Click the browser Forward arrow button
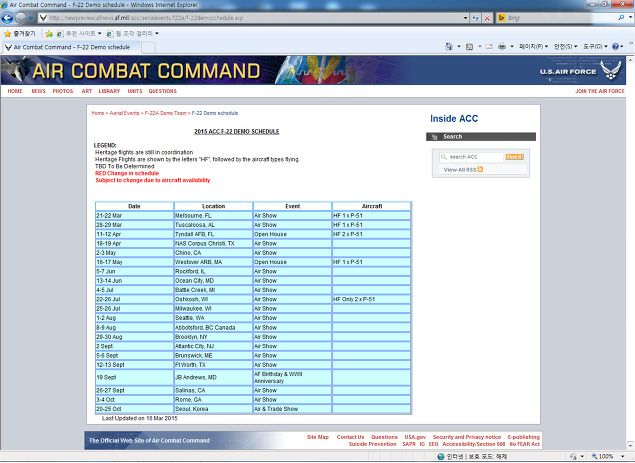The height and width of the screenshot is (463, 635). [20, 18]
